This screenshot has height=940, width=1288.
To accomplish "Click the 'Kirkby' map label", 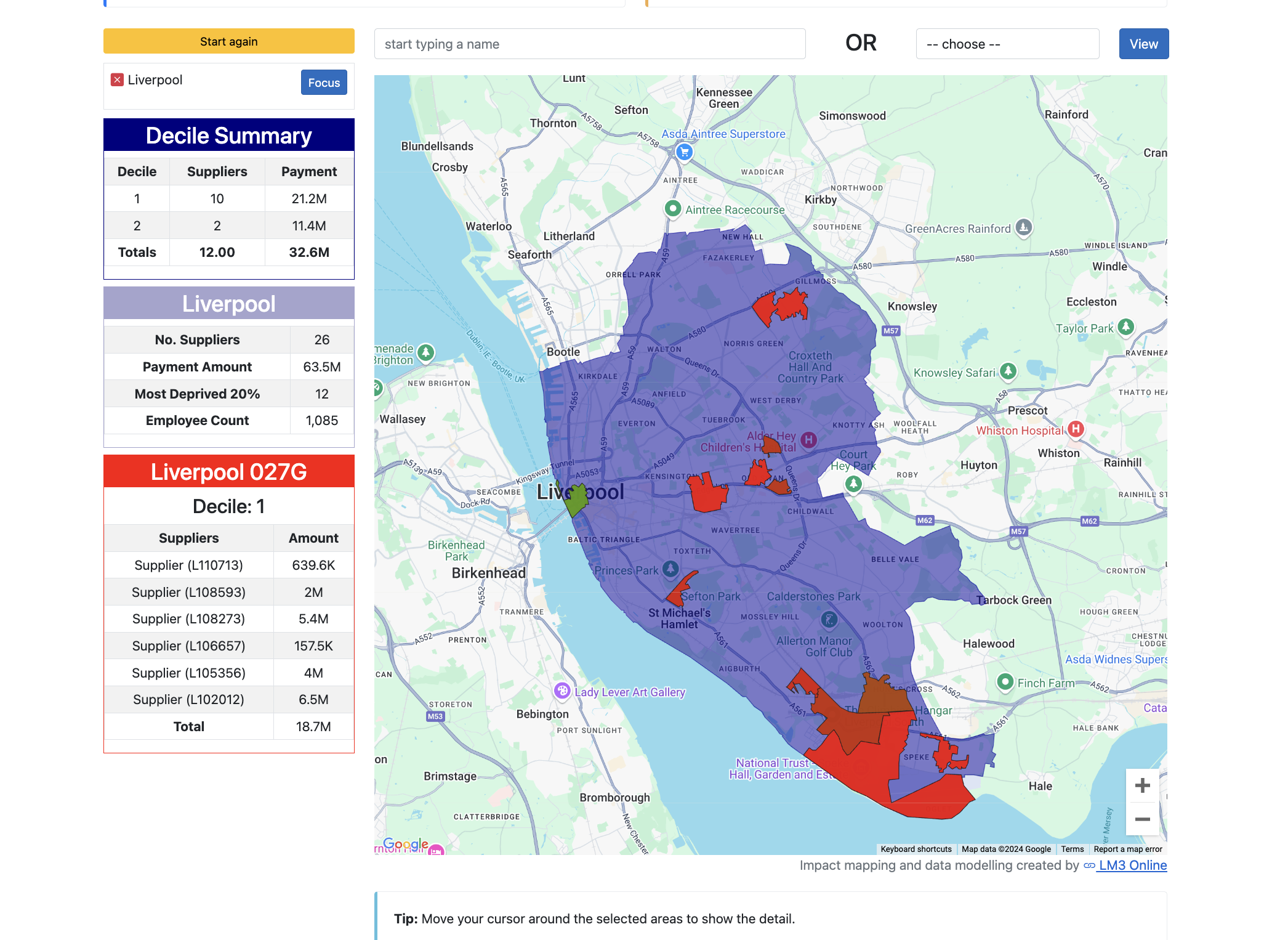I will pyautogui.click(x=821, y=200).
